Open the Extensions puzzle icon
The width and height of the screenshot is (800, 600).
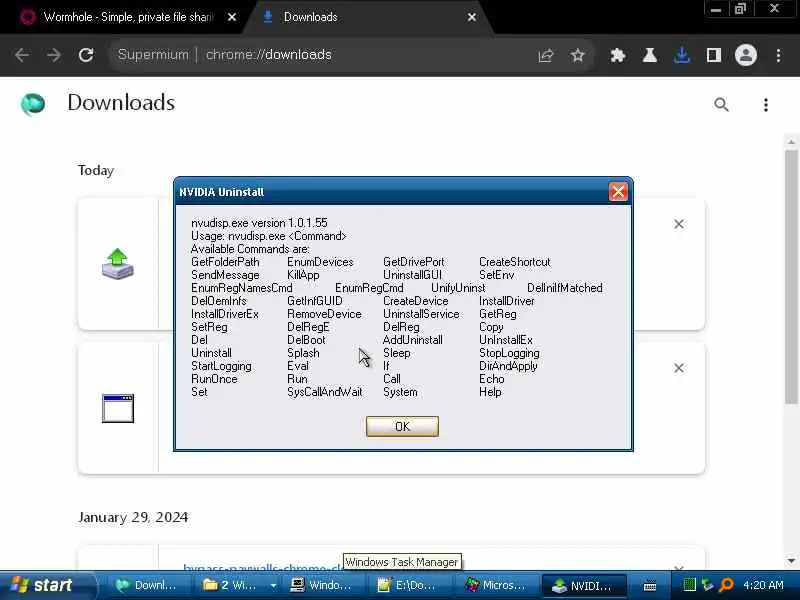[x=618, y=55]
